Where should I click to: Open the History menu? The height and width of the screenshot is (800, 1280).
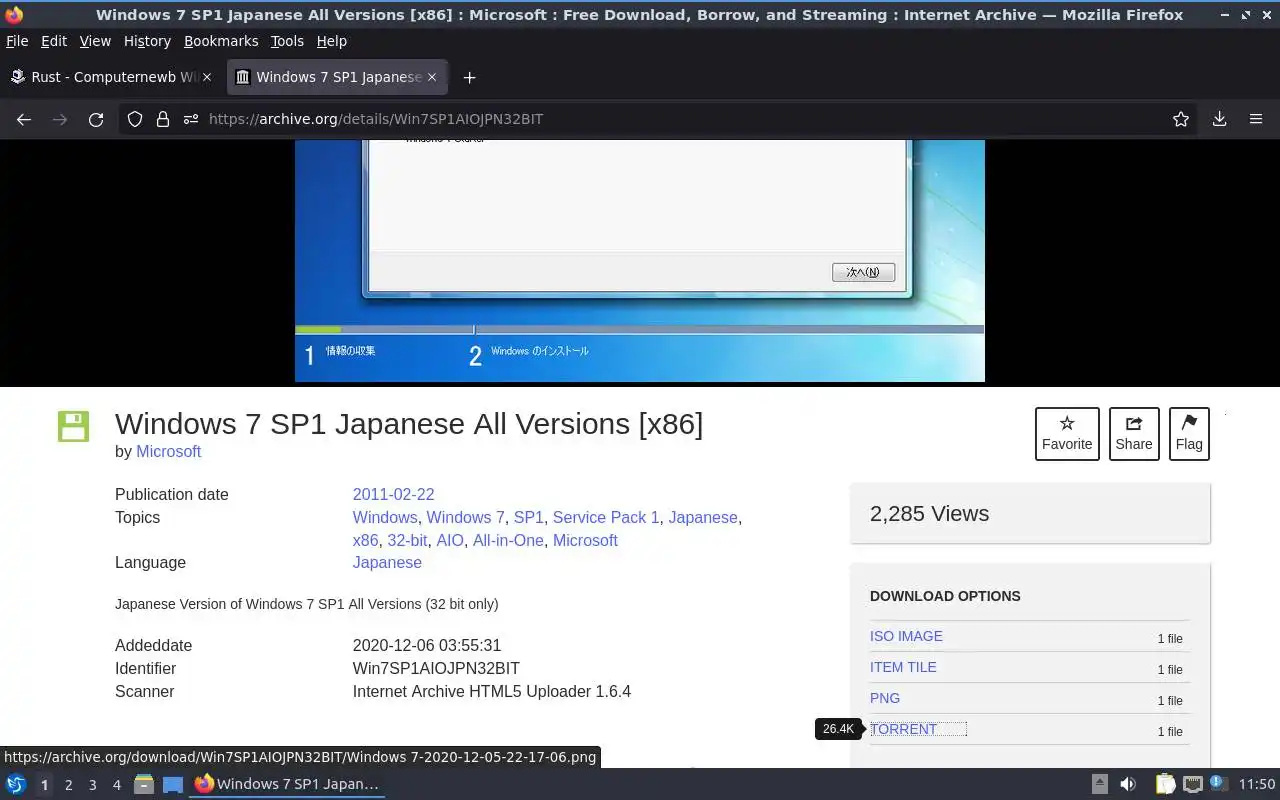pos(147,41)
